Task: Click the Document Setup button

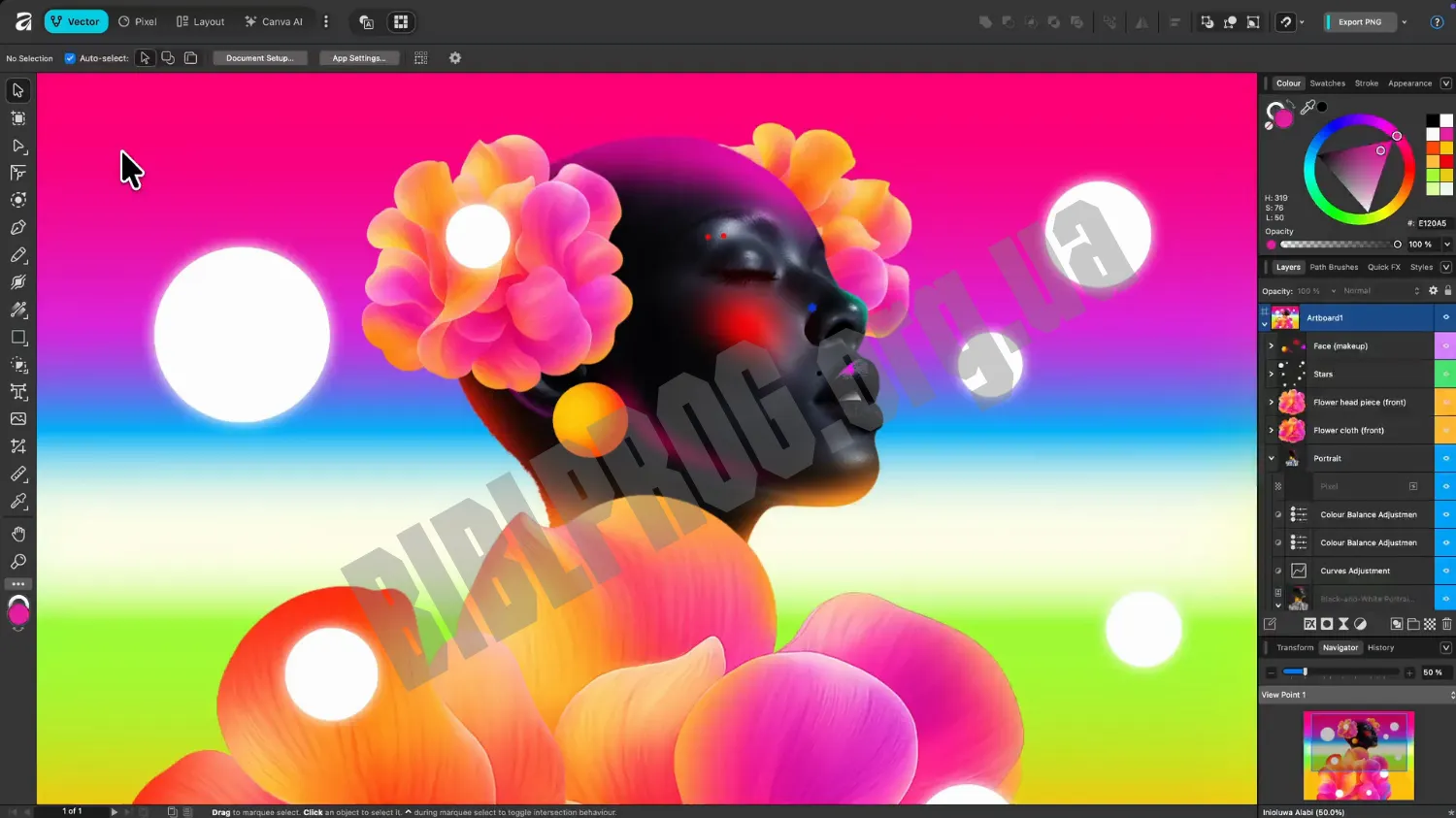Action: tap(260, 58)
